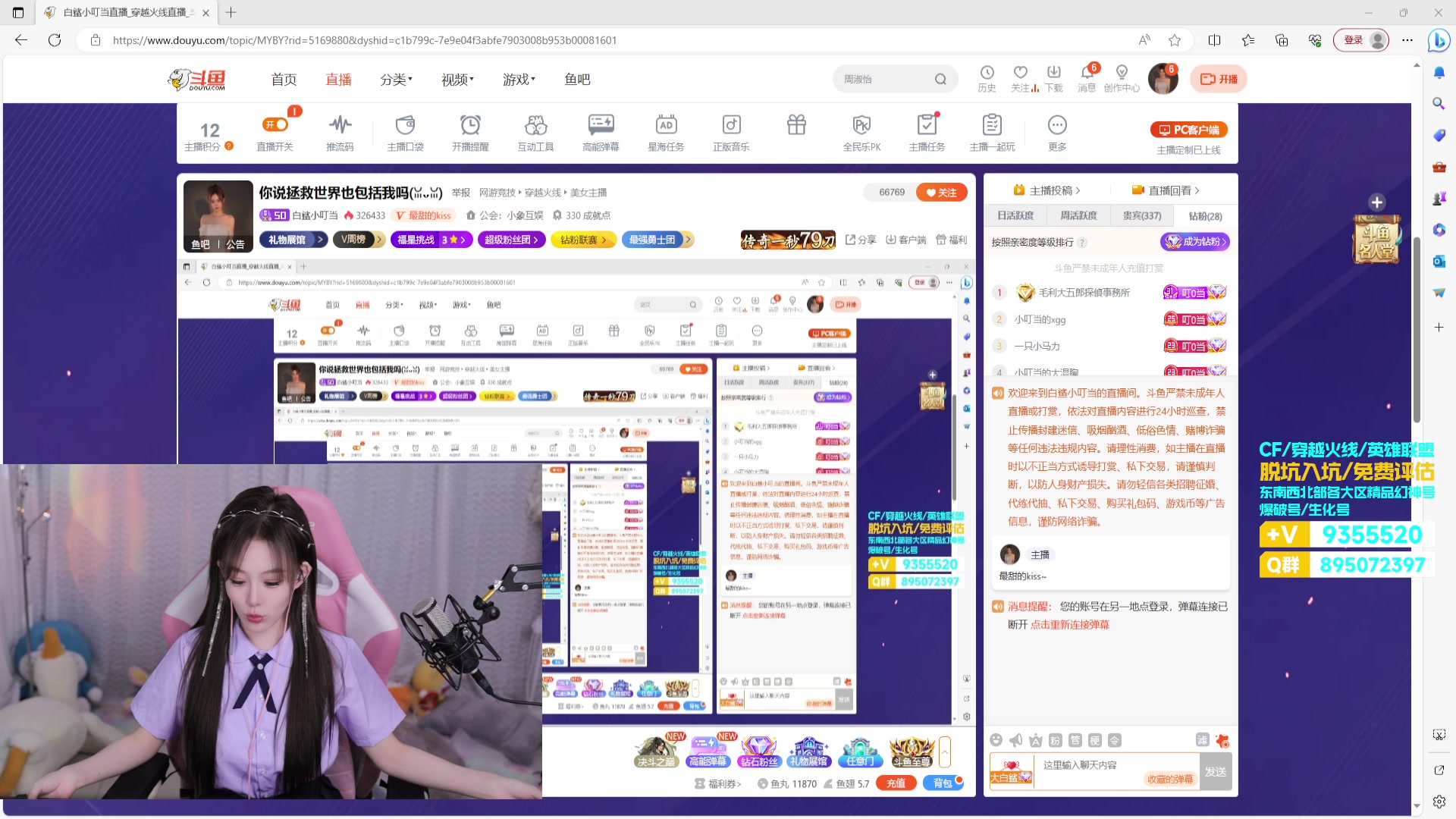This screenshot has height=819, width=1456.
Task: Switch to the 钻粉(28) tab
Action: [1205, 216]
